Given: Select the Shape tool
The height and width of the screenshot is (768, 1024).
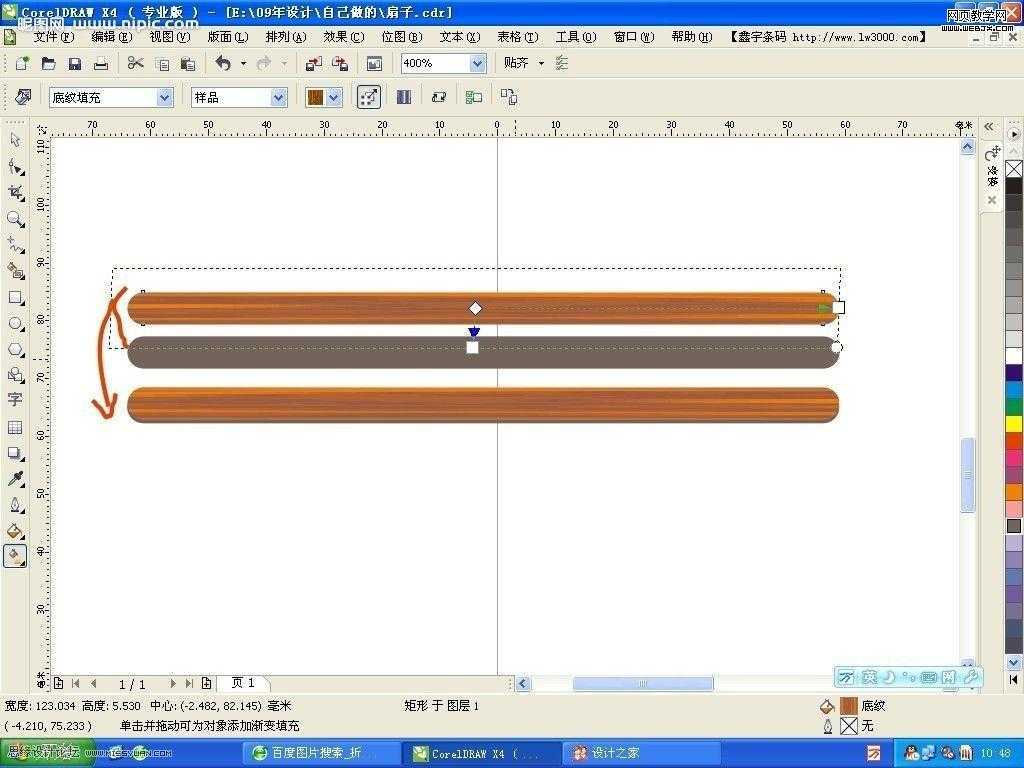Looking at the screenshot, I should pos(15,167).
